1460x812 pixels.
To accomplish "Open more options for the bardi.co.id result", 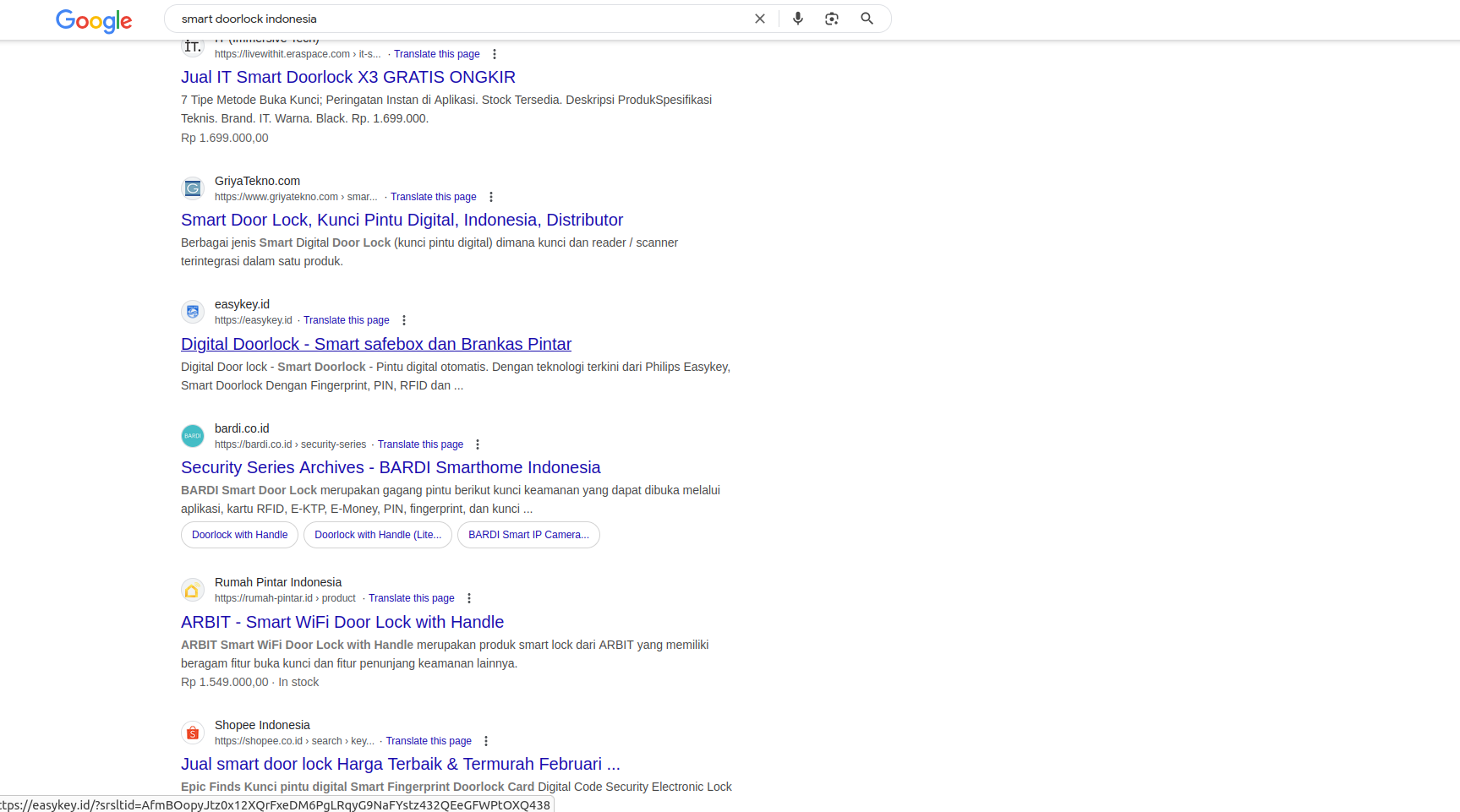I will tap(478, 444).
